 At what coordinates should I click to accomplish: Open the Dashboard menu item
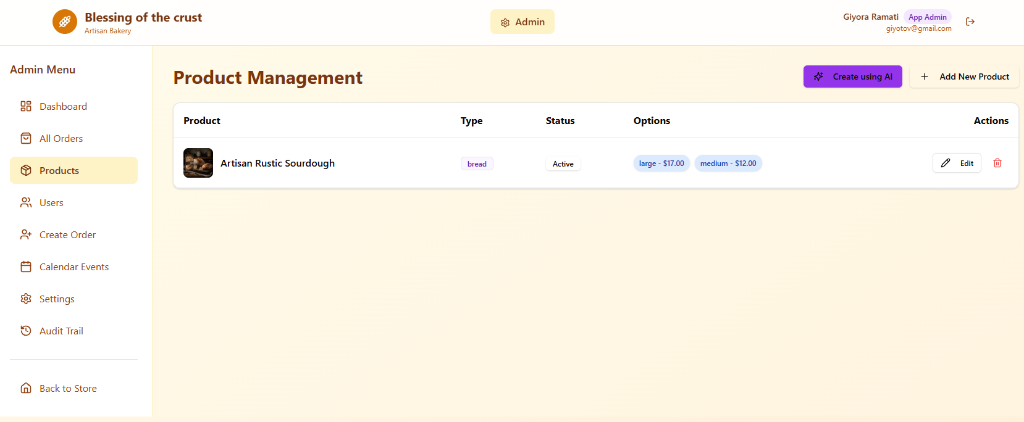tap(74, 106)
